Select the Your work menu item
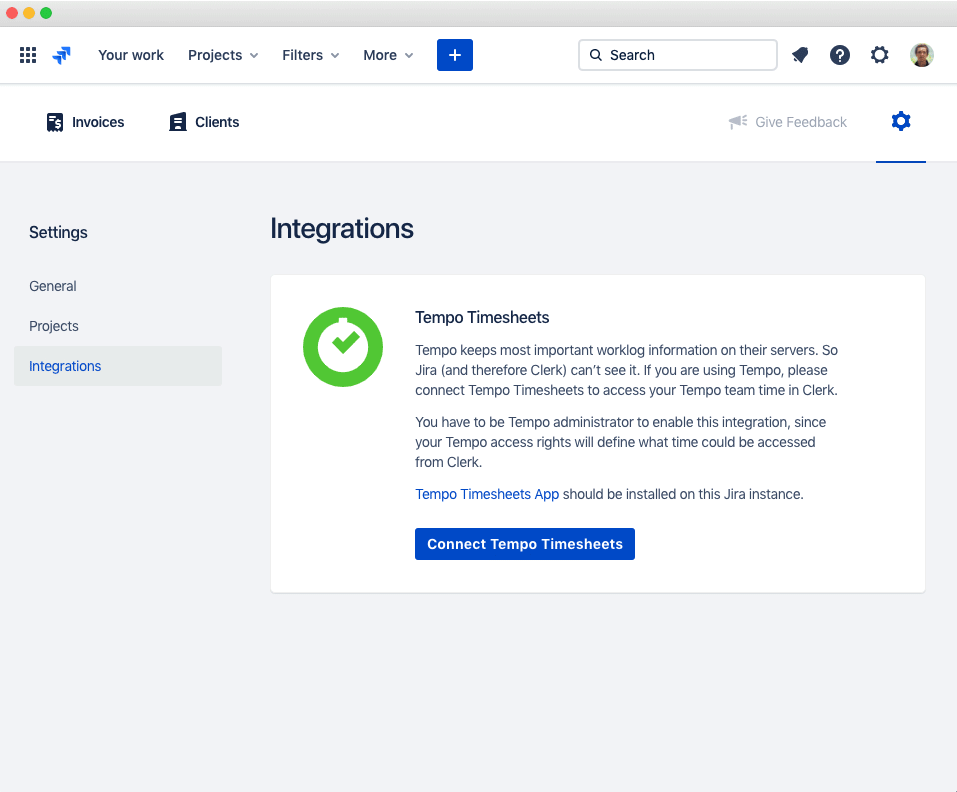The height and width of the screenshot is (792, 957). pos(130,55)
